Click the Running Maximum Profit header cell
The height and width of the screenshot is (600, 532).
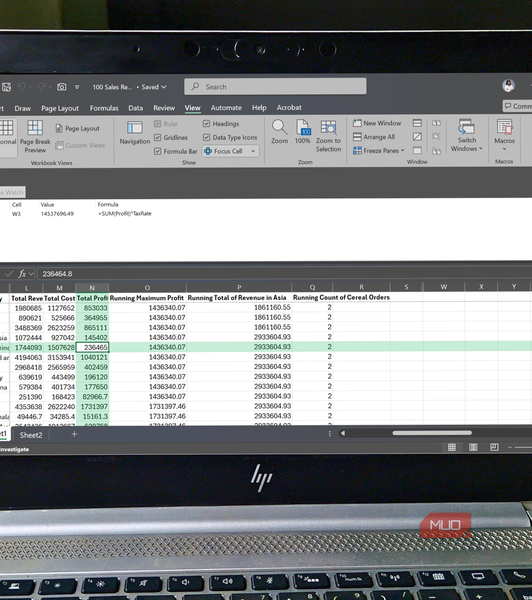147,298
